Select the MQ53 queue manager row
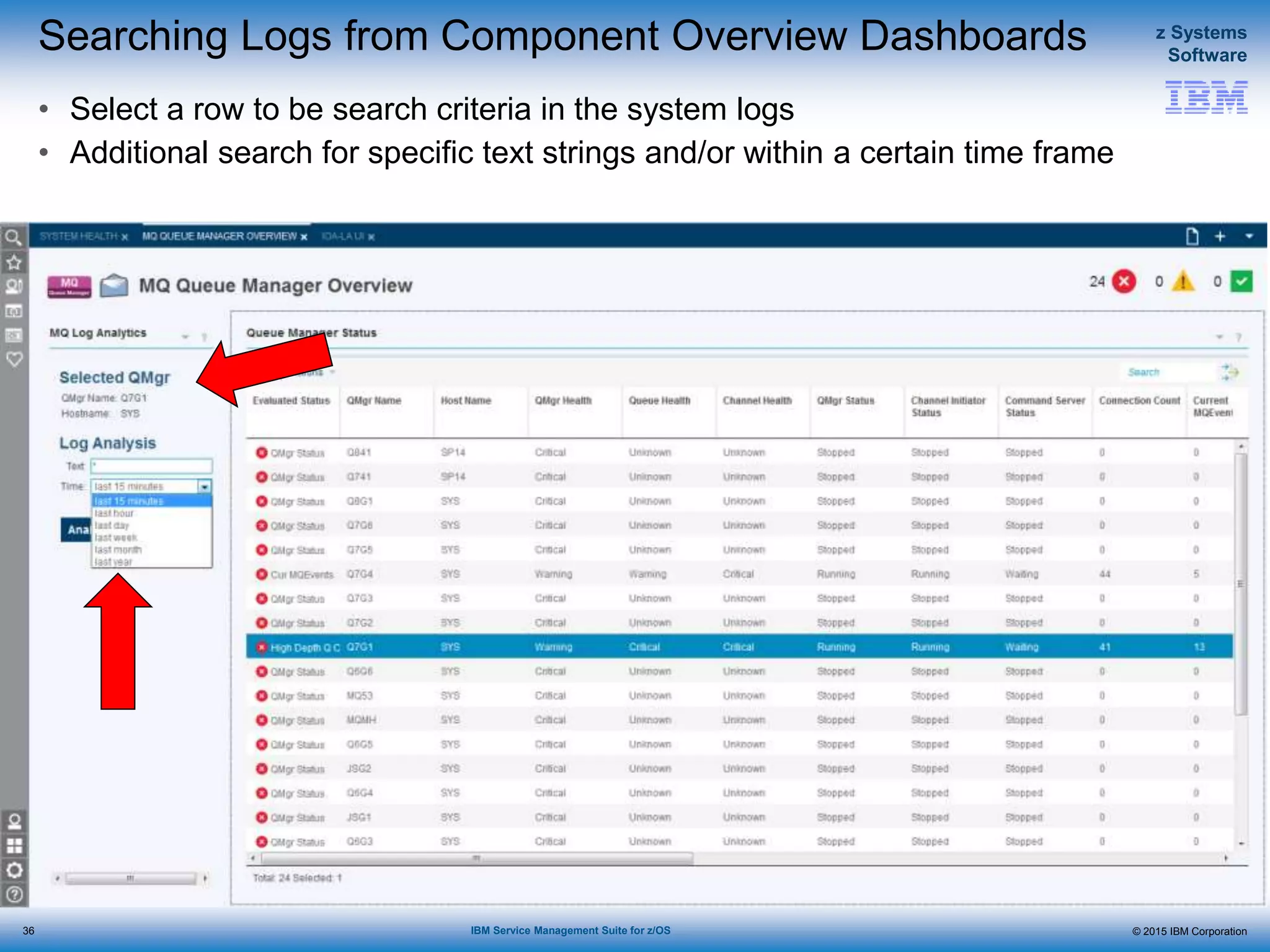The width and height of the screenshot is (1270, 952). tap(739, 695)
